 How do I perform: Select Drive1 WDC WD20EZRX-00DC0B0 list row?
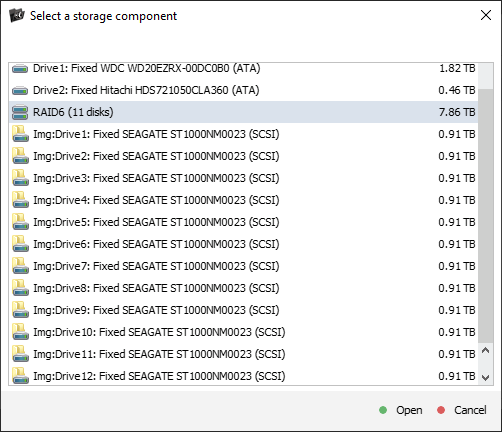[x=243, y=69]
